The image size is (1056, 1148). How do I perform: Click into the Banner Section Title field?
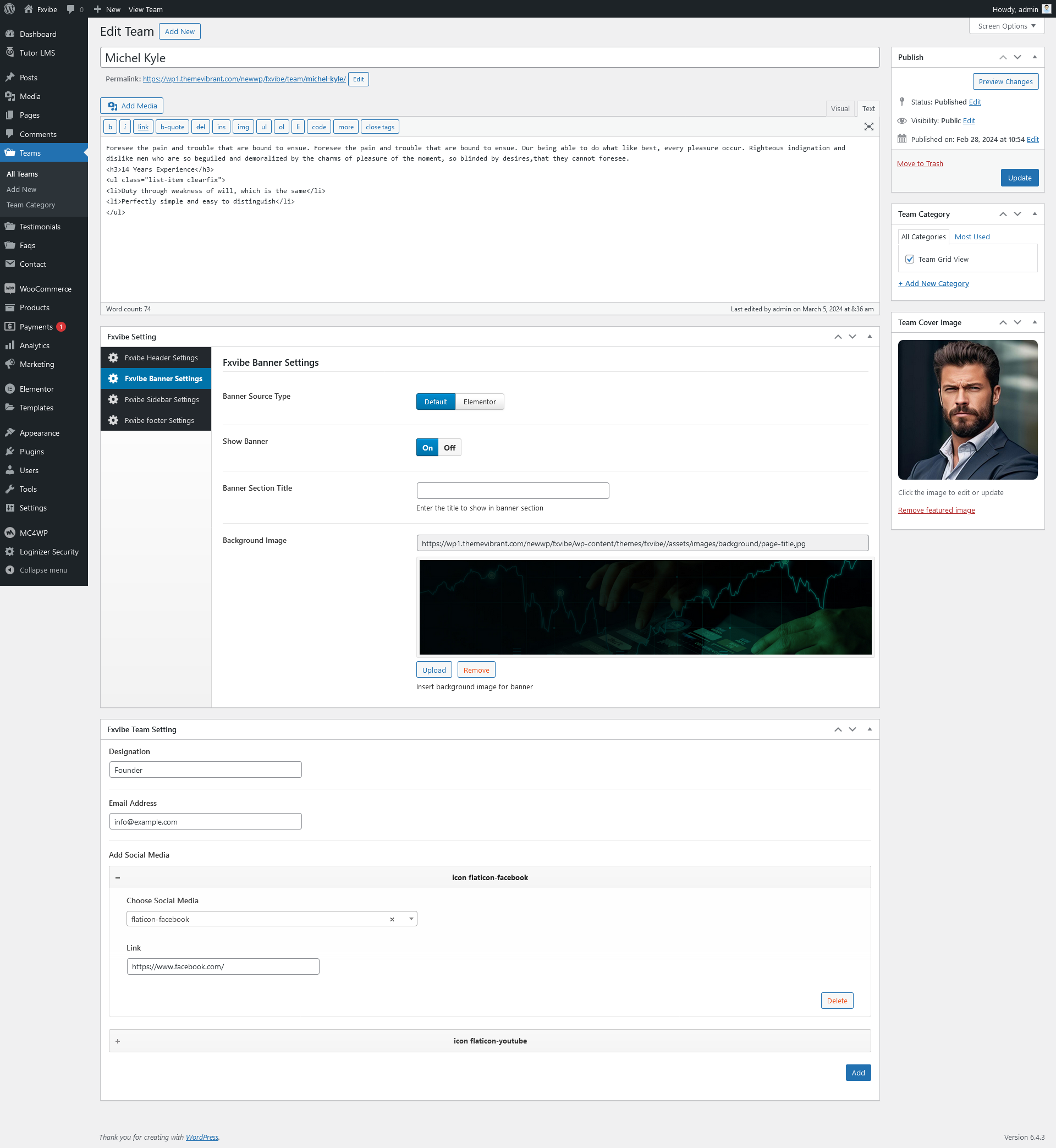click(x=513, y=491)
